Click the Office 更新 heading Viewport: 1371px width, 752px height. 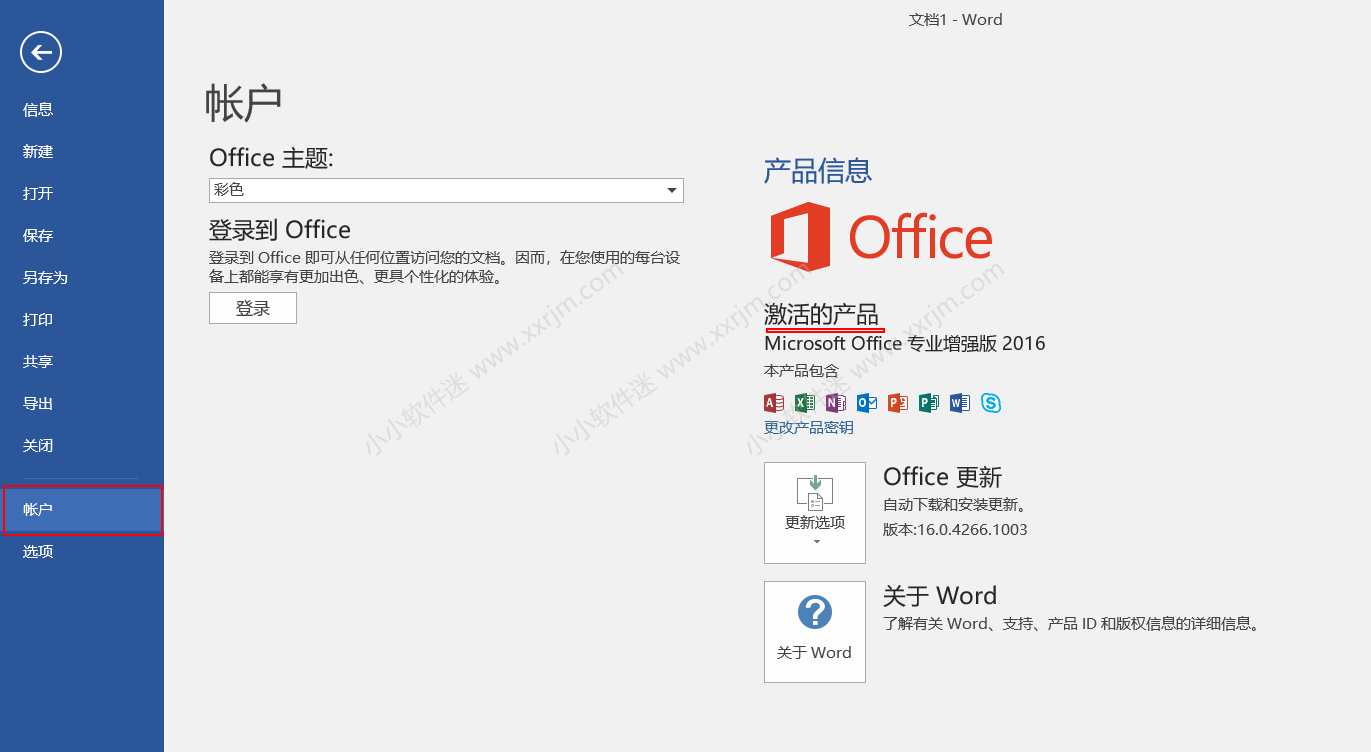pyautogui.click(x=942, y=477)
